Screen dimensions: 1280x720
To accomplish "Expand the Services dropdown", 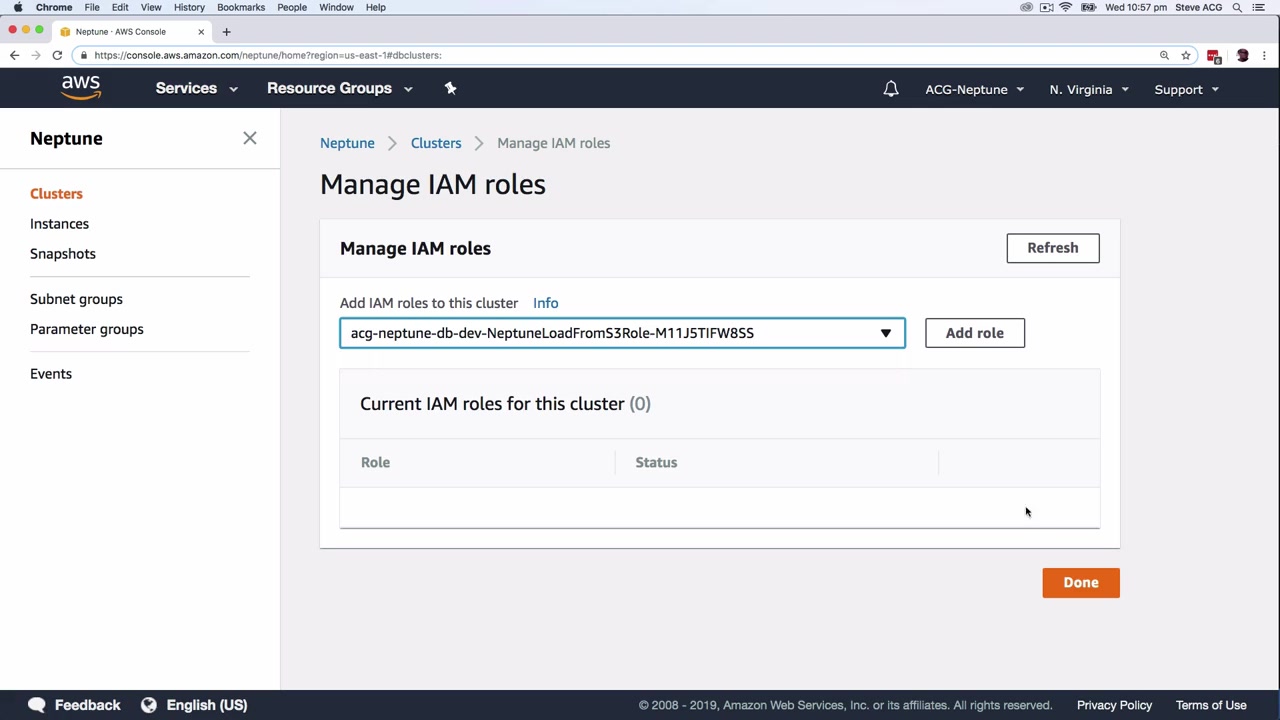I will point(196,88).
